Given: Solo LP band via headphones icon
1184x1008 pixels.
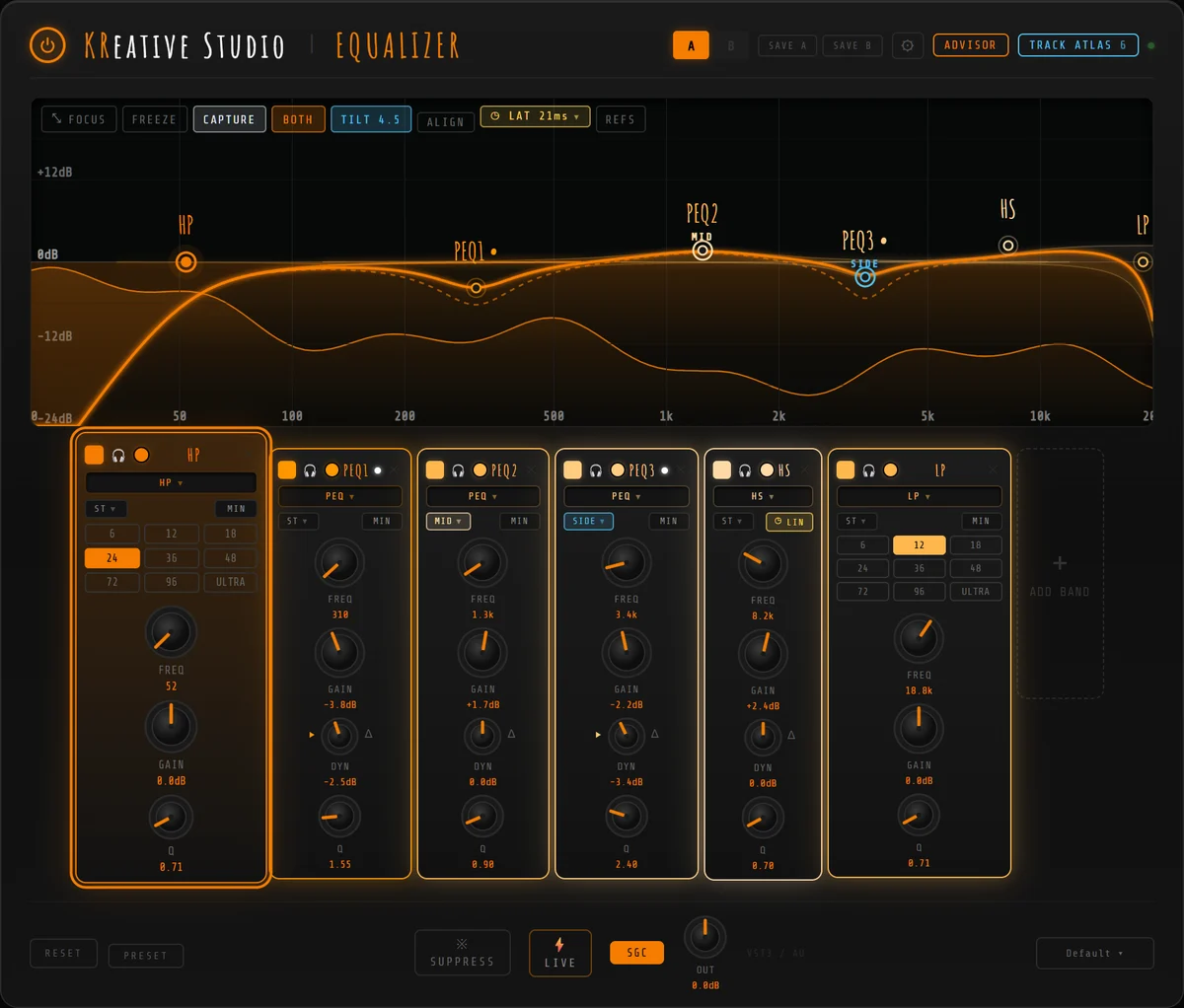Looking at the screenshot, I should (x=869, y=470).
